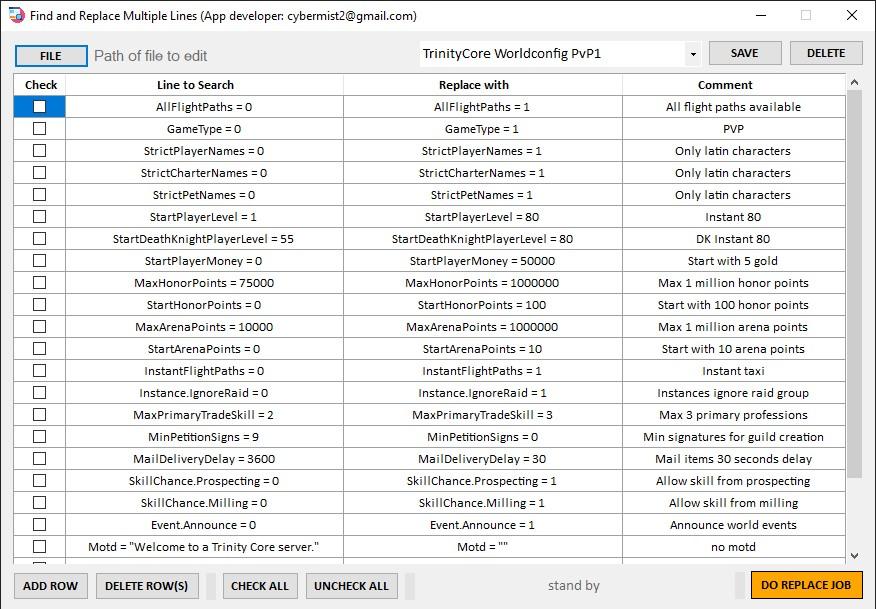
Task: Click ADD ROW to insert a new rule
Action: (x=50, y=585)
